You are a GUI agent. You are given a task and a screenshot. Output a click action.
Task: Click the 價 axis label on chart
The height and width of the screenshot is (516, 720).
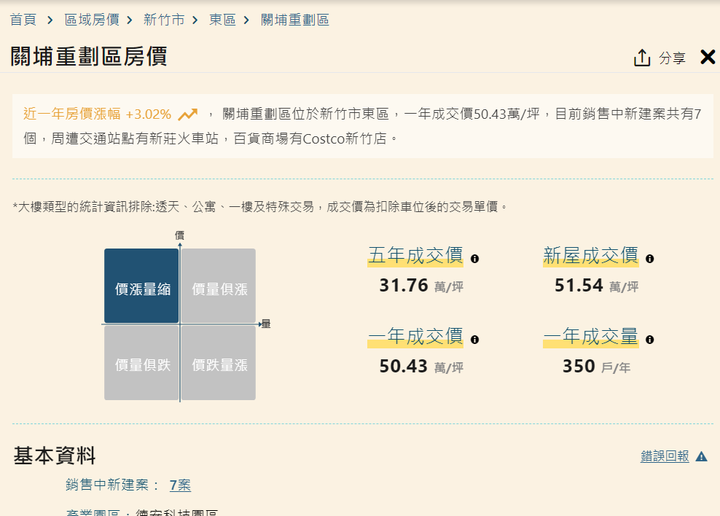coord(180,236)
